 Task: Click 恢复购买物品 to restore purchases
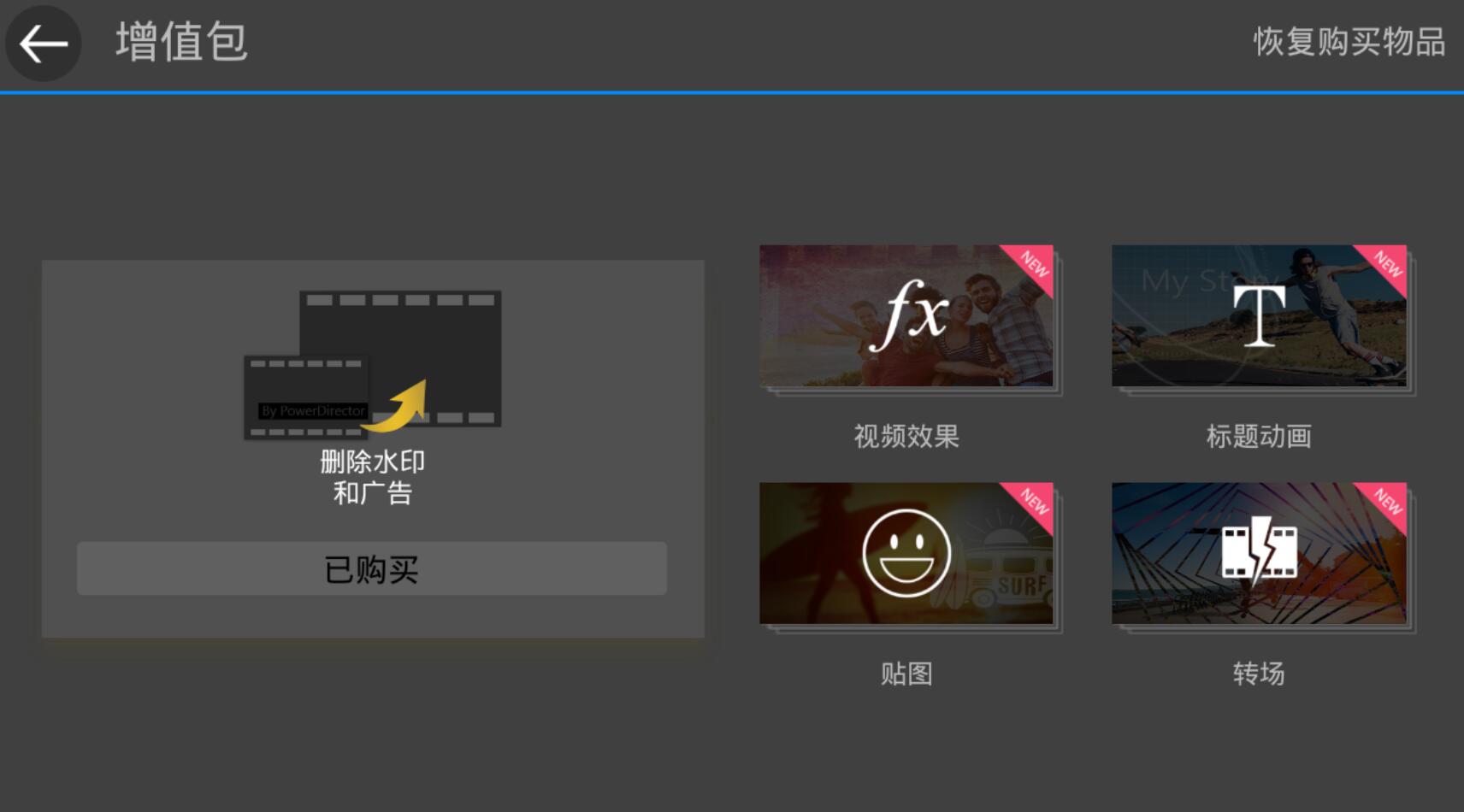[x=1349, y=42]
